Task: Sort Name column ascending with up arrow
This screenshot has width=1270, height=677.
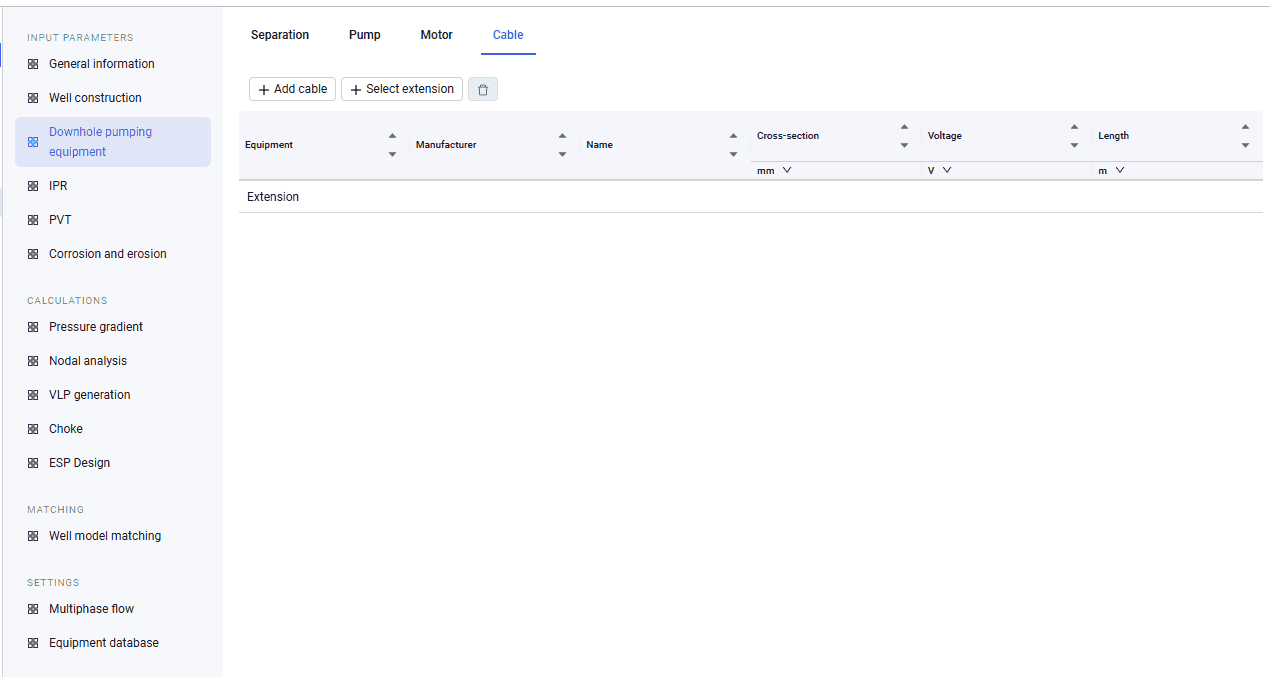Action: [x=733, y=136]
